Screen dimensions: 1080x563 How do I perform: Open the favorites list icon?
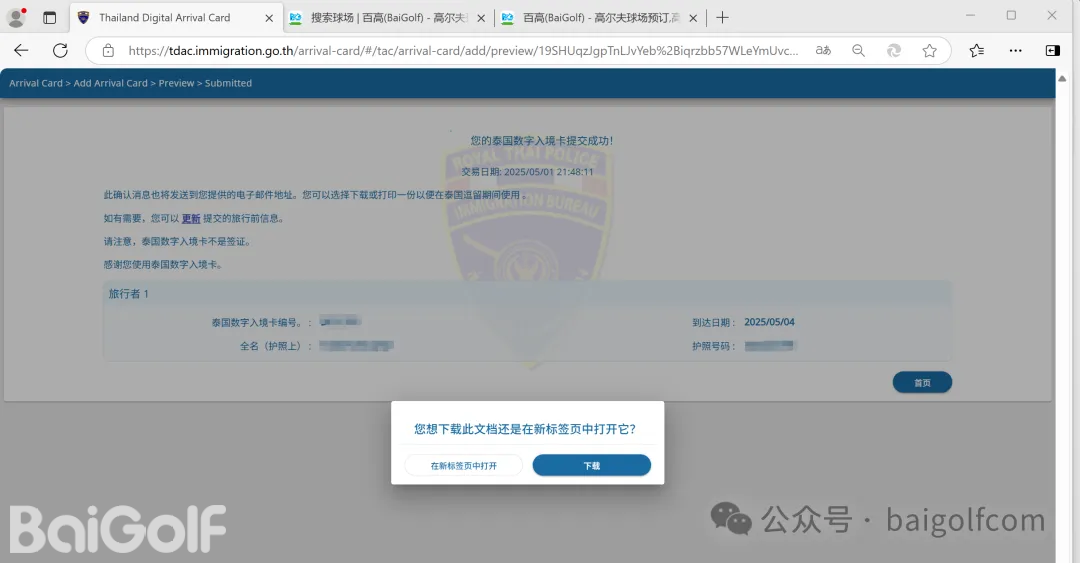(x=977, y=51)
